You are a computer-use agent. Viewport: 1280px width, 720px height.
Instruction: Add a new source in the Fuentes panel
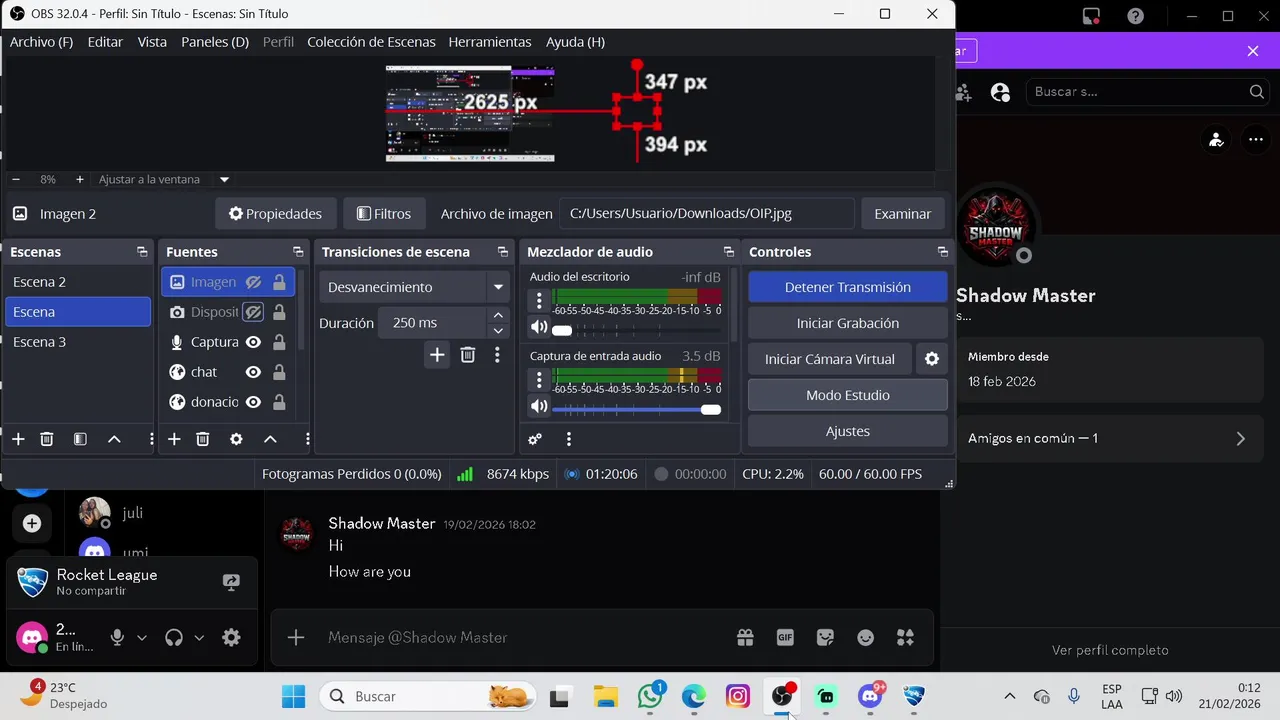[174, 439]
